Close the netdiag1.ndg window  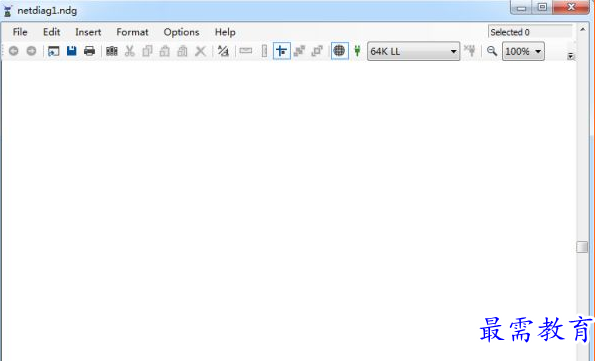pos(571,8)
